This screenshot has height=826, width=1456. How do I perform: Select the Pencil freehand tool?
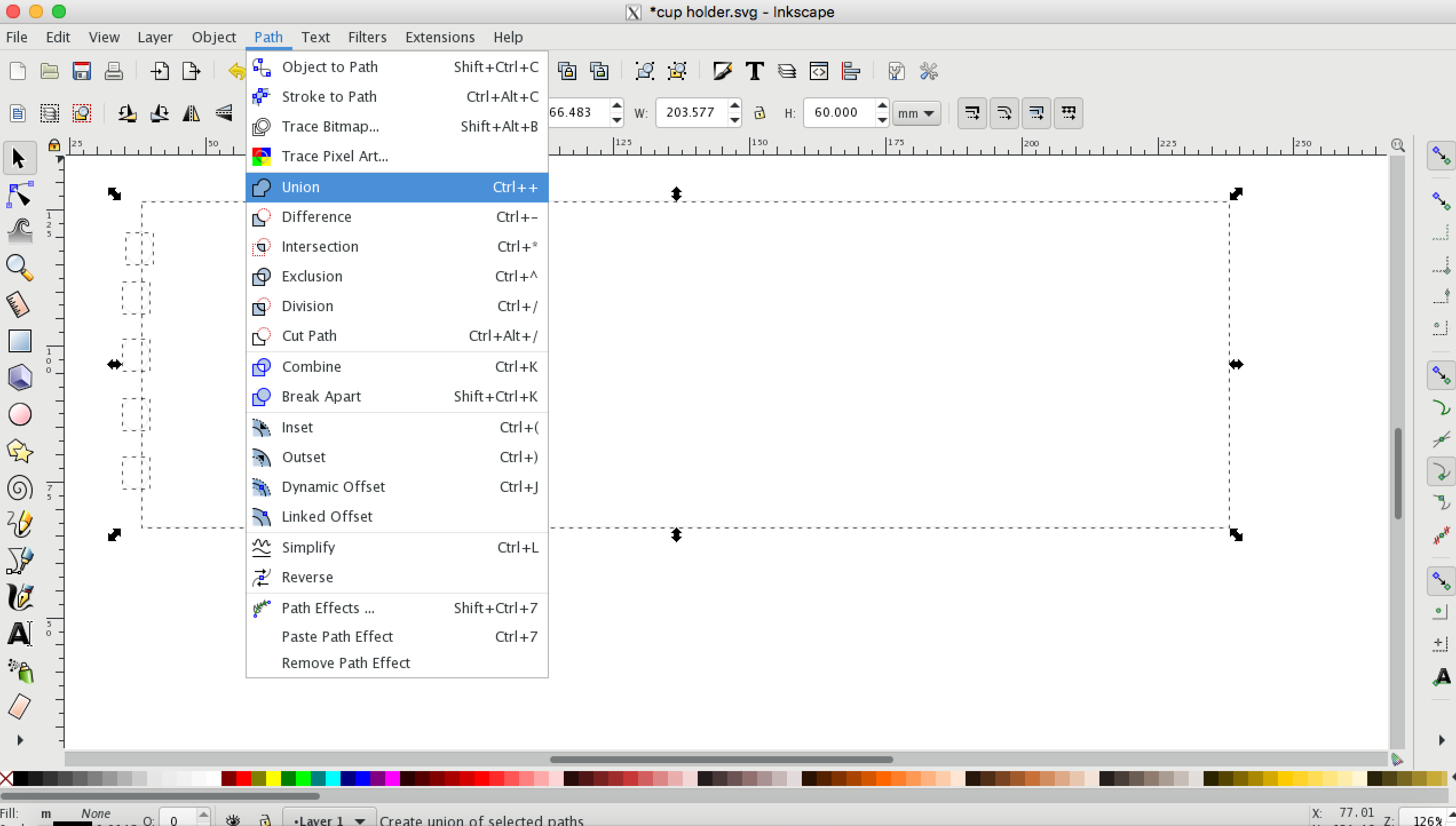tap(19, 524)
